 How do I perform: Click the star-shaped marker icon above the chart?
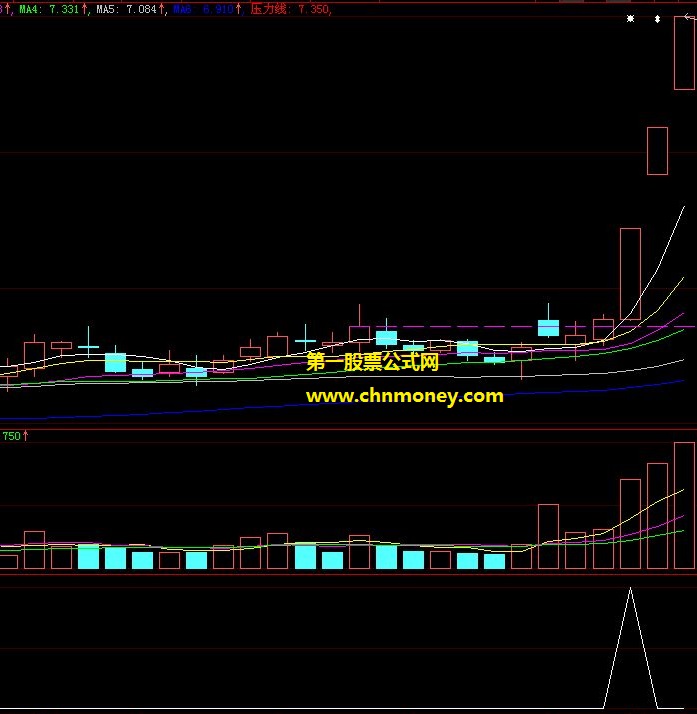630,19
